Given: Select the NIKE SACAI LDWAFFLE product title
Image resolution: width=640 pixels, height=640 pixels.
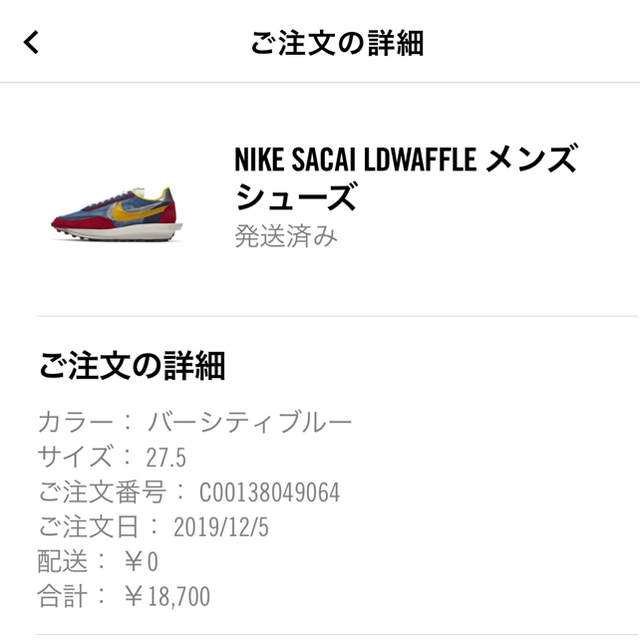Looking at the screenshot, I should point(406,178).
